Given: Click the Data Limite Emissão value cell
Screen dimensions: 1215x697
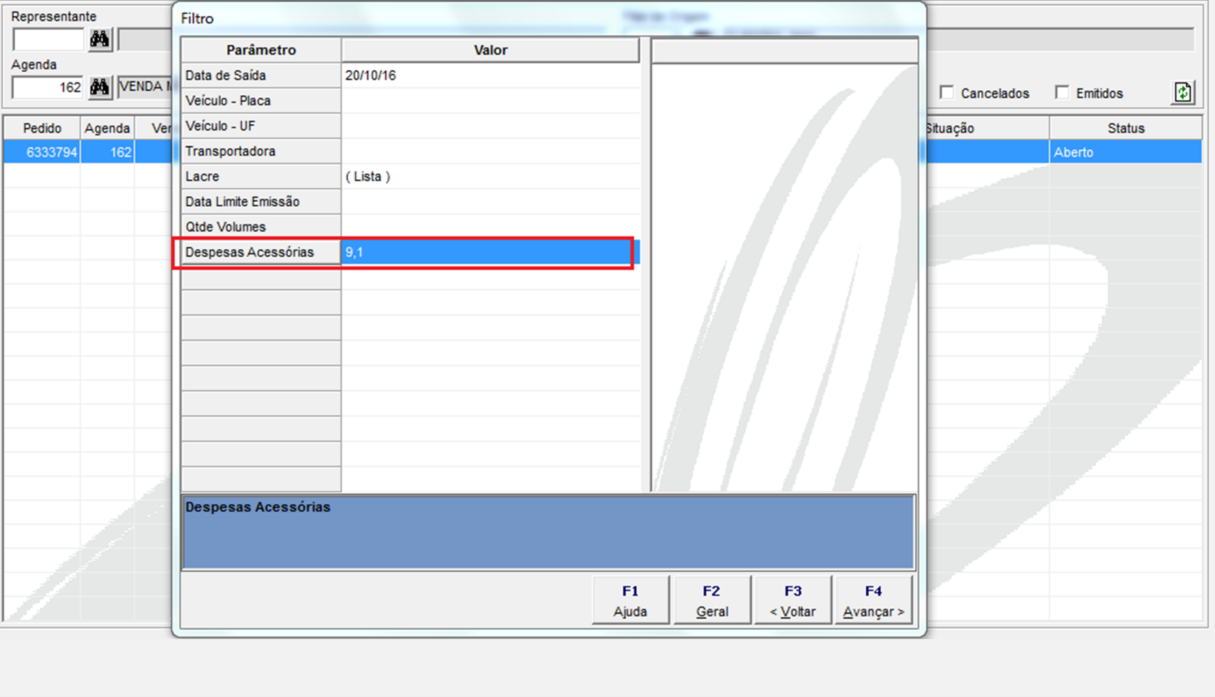Looking at the screenshot, I should [x=490, y=202].
